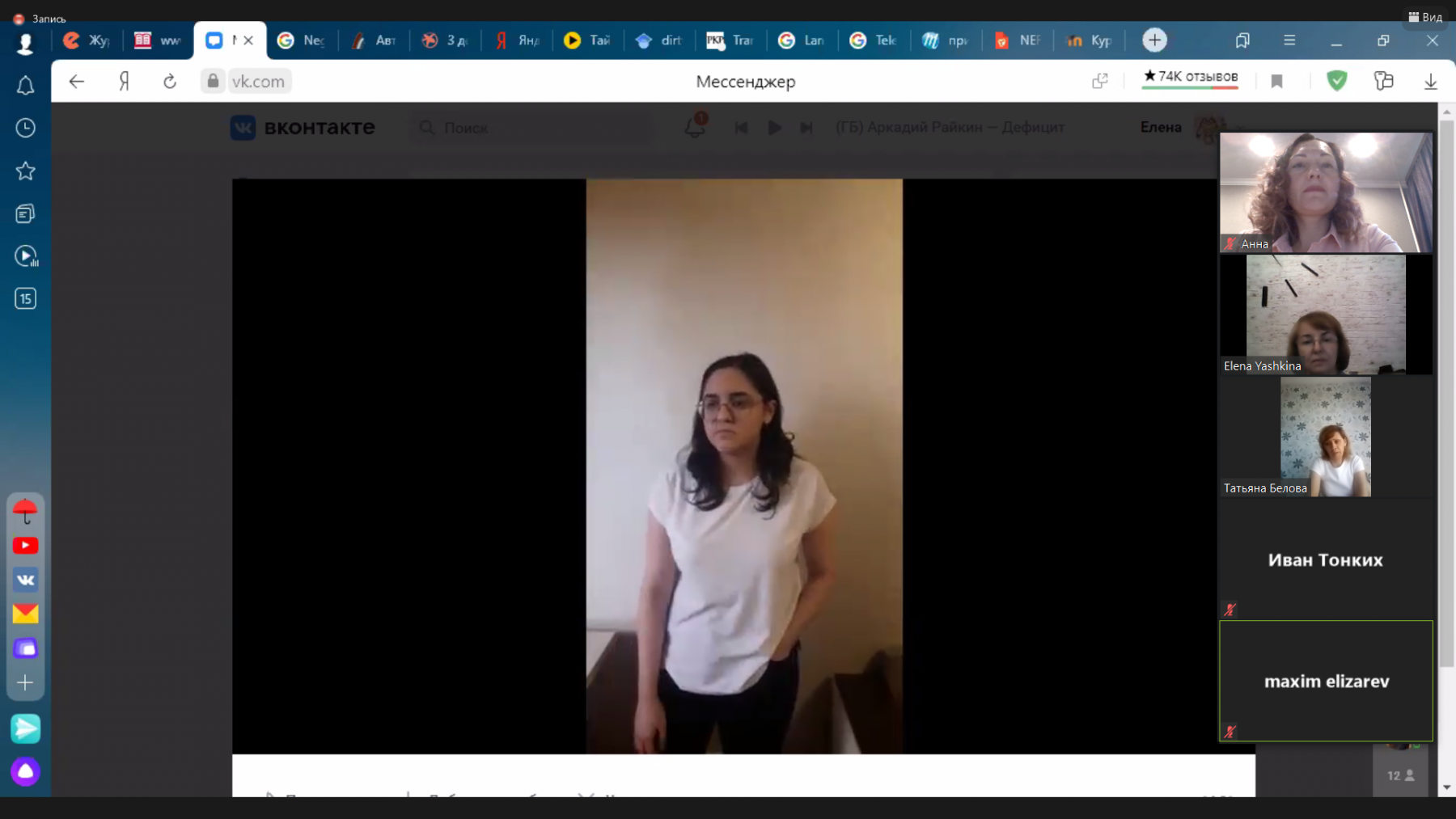Click the Аркадий Райкин — Дефицит track title
Image resolution: width=1456 pixels, height=819 pixels.
(x=950, y=128)
